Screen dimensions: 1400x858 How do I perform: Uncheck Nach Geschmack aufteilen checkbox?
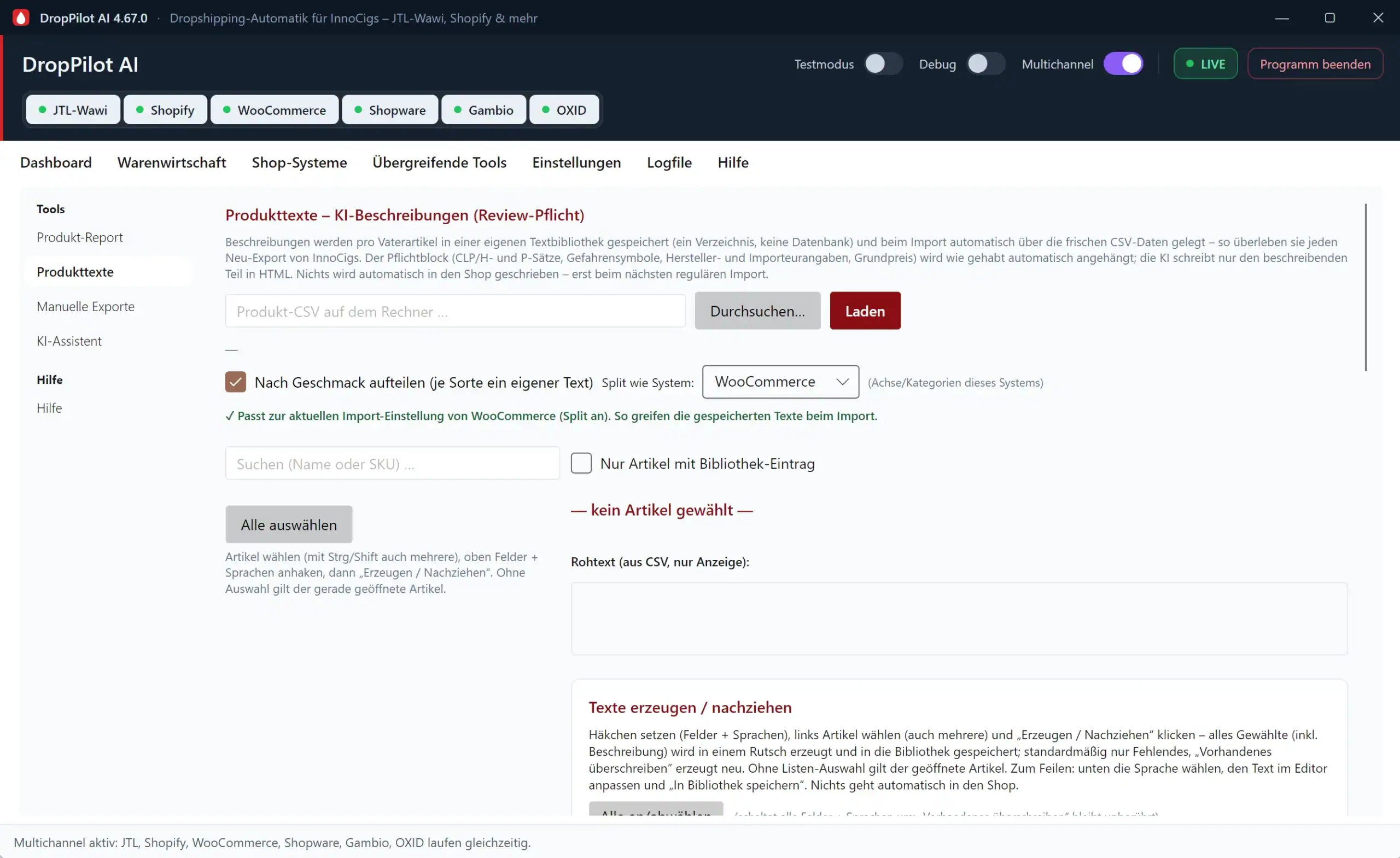pyautogui.click(x=235, y=382)
